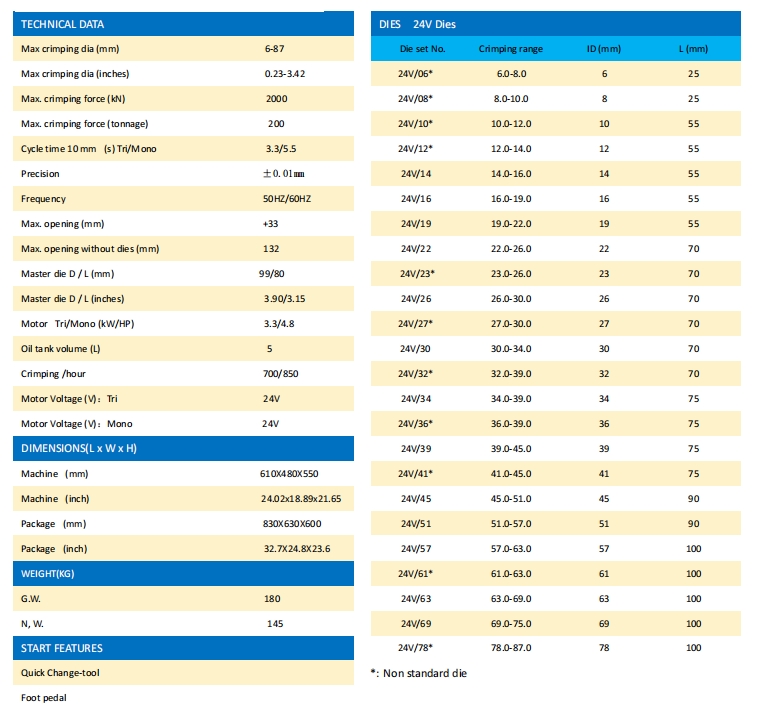Select the Oil tank volume (L) label
The width and height of the screenshot is (757, 713).
[x=61, y=349]
